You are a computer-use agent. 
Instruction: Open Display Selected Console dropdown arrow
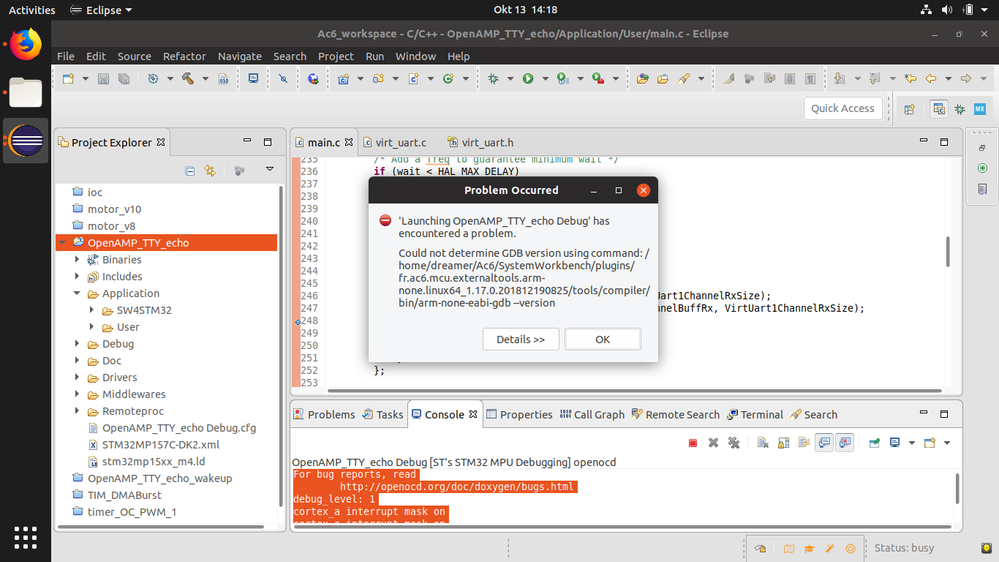pos(911,443)
